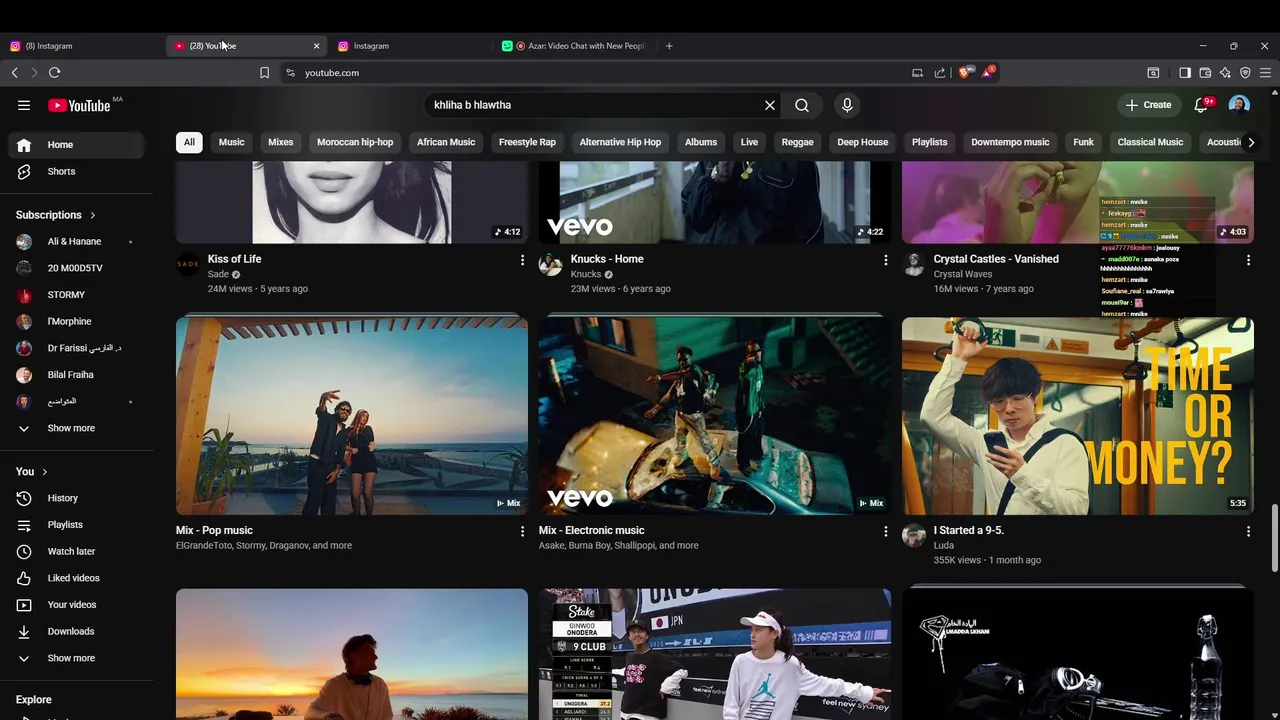Open the Brave browser main menu
This screenshot has width=1280, height=720.
click(x=1265, y=73)
